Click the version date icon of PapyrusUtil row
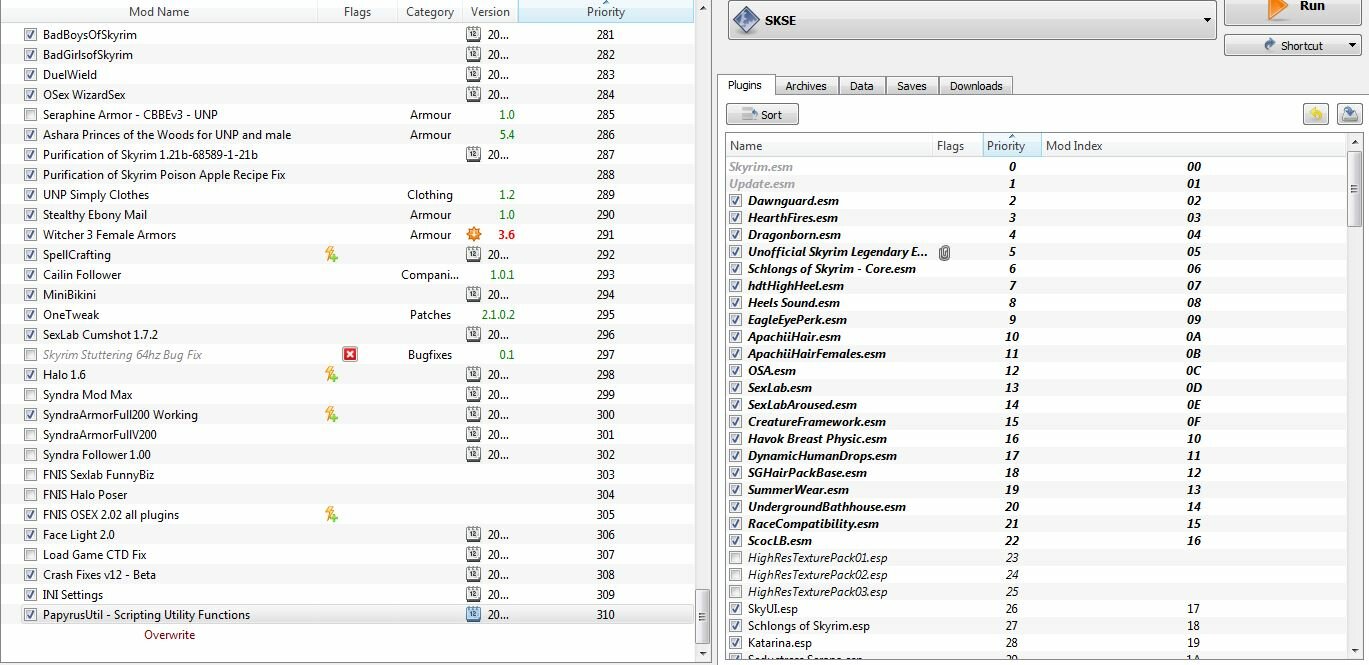 473,614
